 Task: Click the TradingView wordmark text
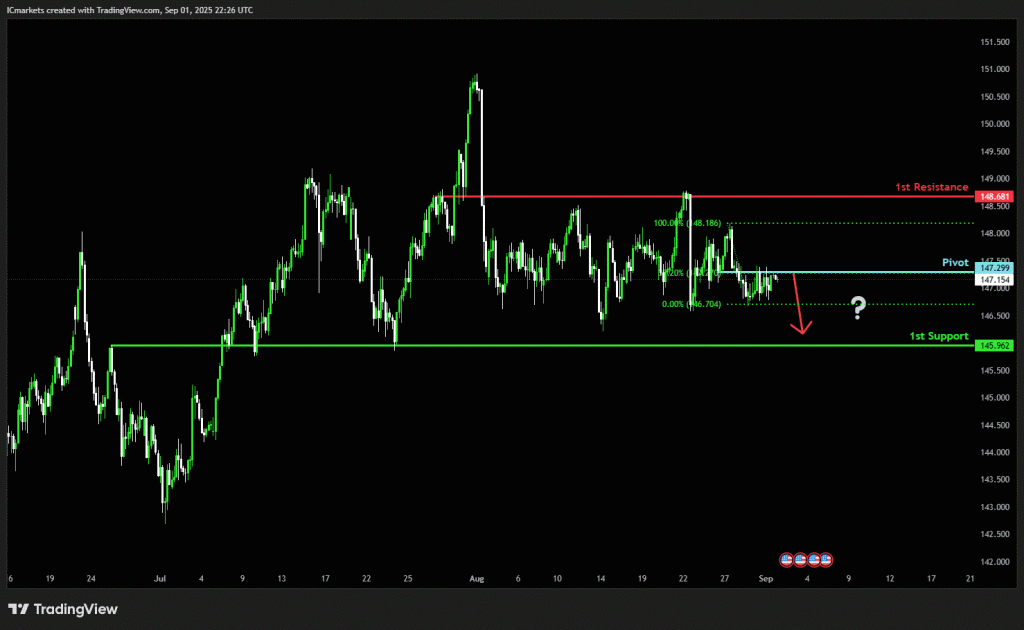(76, 609)
